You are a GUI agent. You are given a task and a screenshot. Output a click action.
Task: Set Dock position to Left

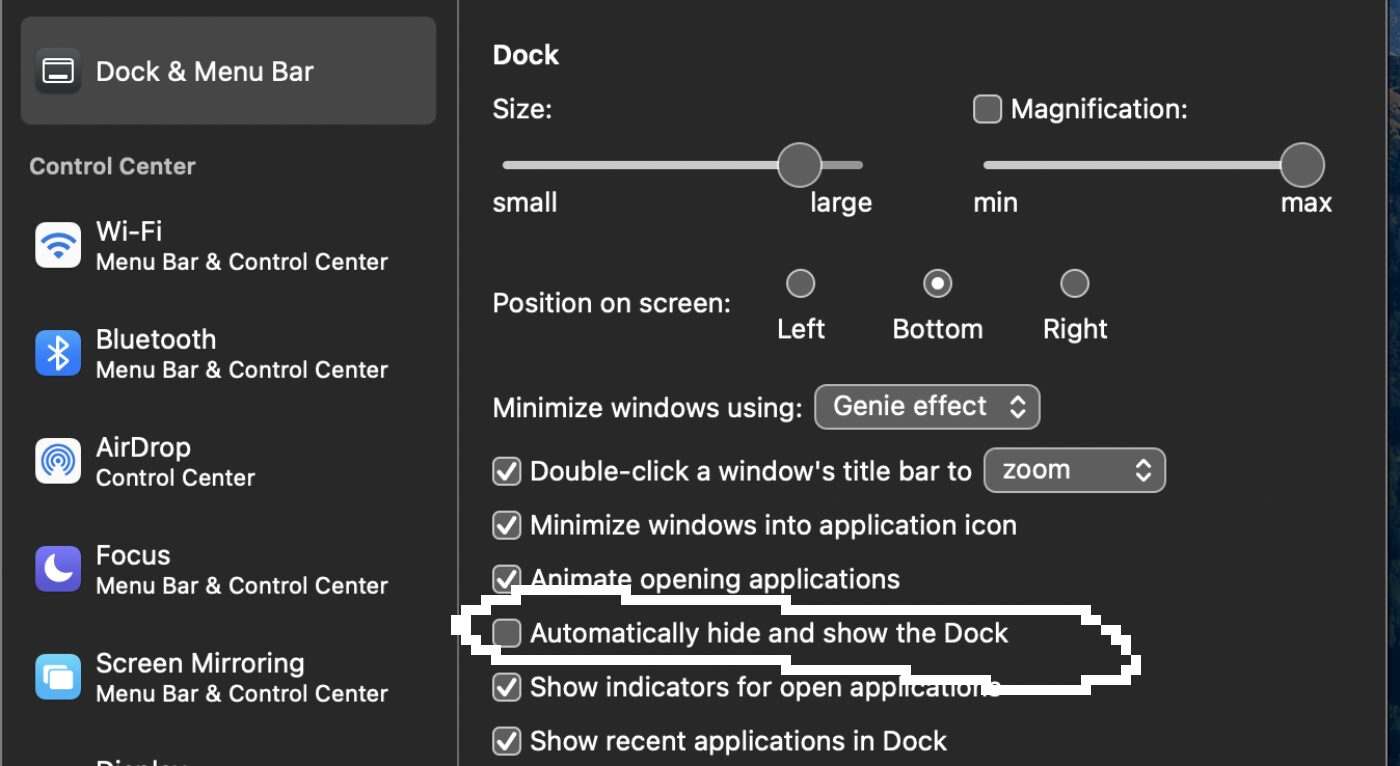[x=800, y=284]
